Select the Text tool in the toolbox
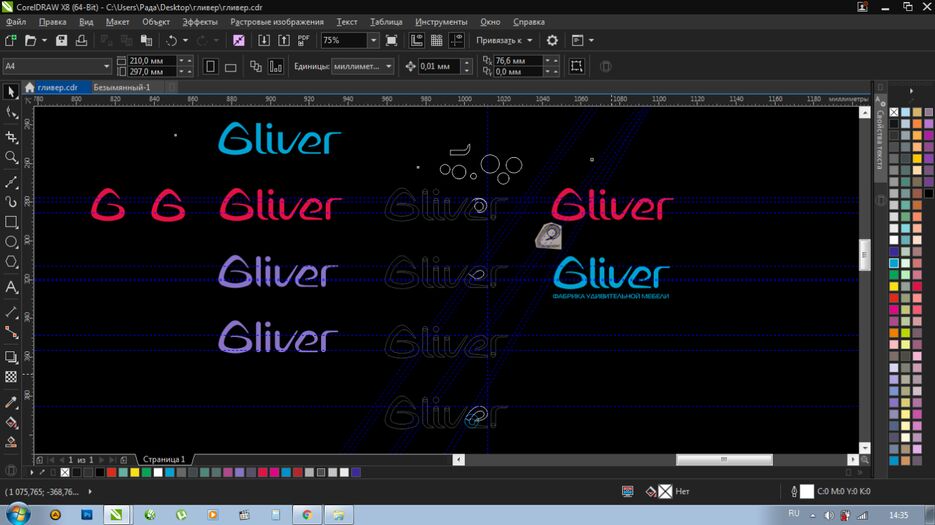 point(11,287)
